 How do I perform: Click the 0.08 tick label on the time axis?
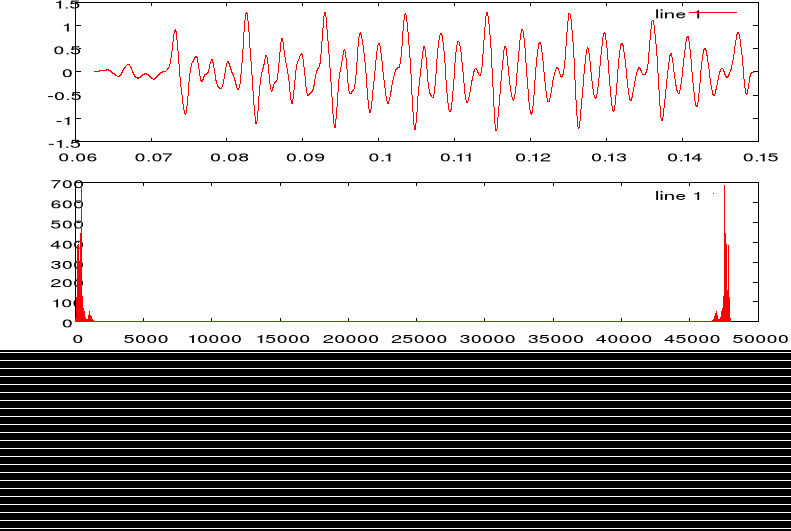[x=228, y=158]
